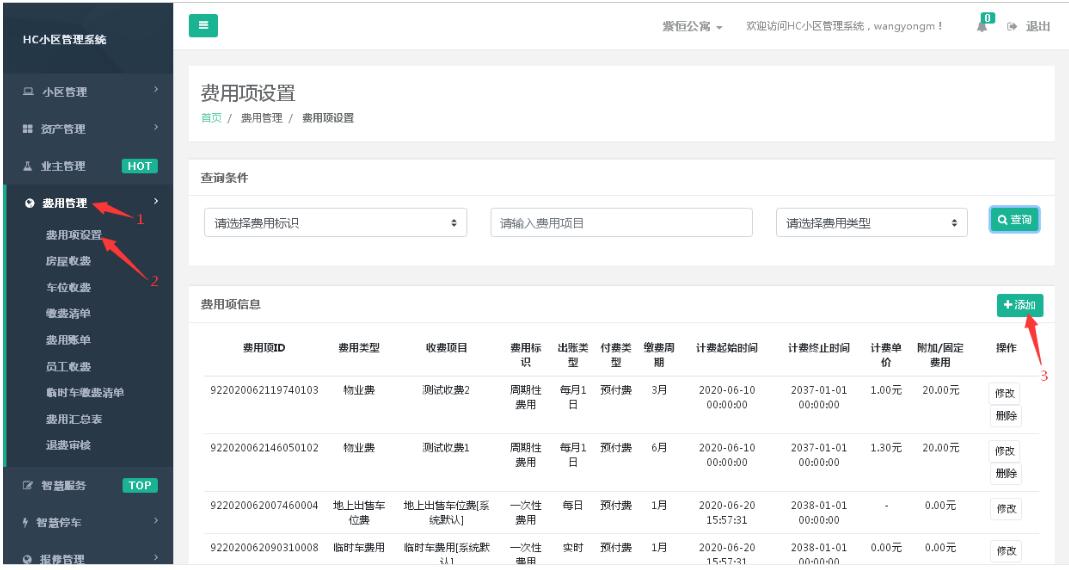Open the 请选择费用类型 dropdown

click(x=871, y=224)
